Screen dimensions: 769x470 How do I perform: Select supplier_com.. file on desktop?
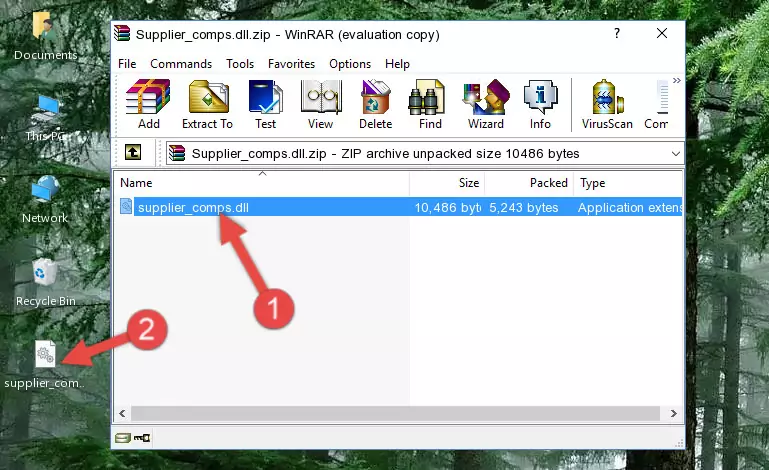pos(45,365)
